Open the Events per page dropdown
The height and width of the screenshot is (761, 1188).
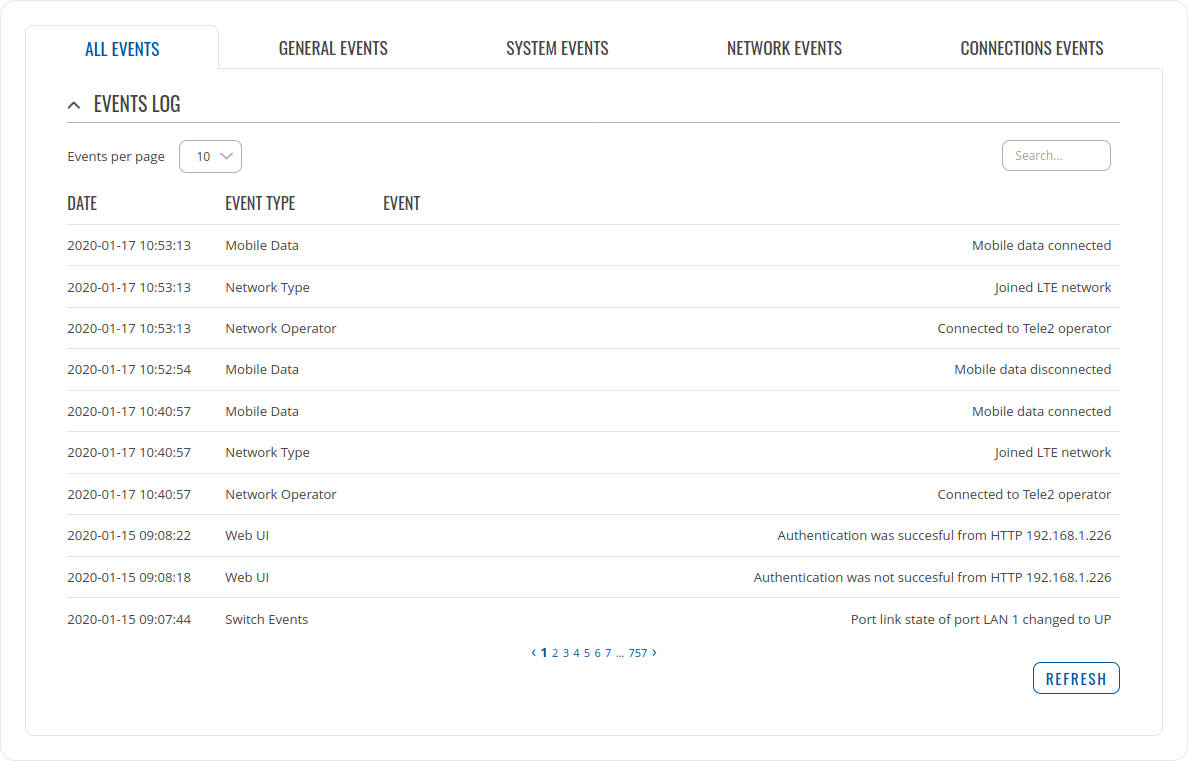211,156
